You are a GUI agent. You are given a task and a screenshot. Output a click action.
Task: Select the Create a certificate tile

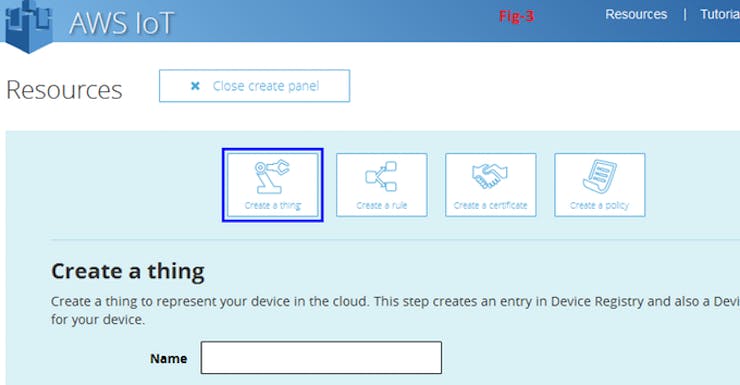click(491, 185)
